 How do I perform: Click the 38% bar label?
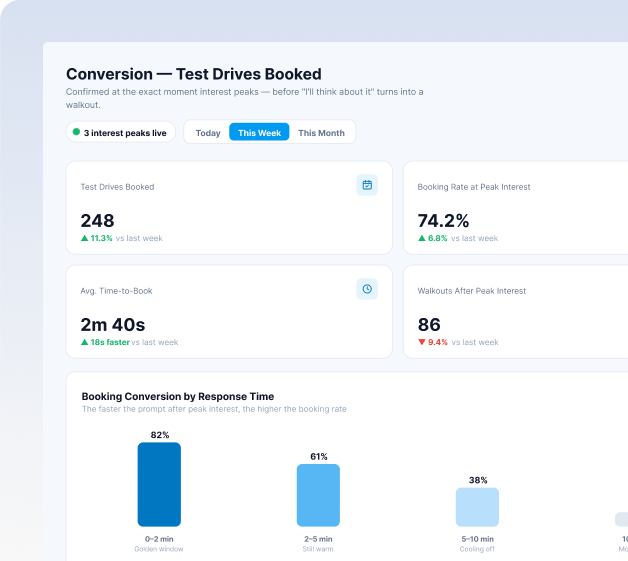coord(478,480)
